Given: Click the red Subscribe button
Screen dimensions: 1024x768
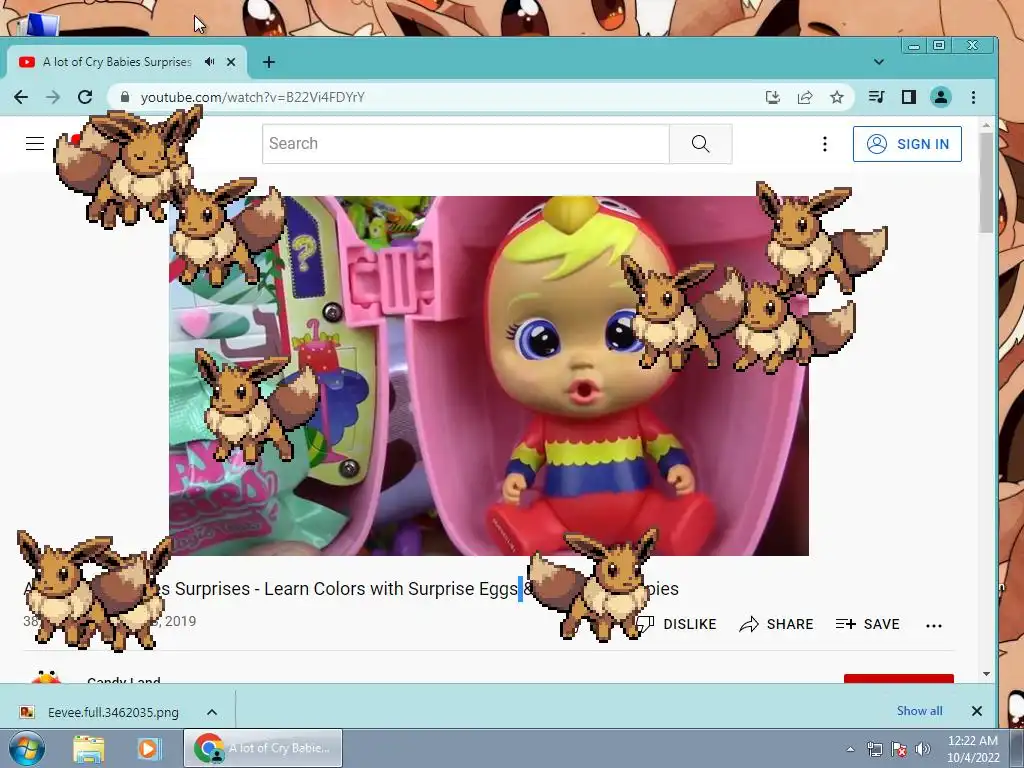Looking at the screenshot, I should tap(899, 679).
